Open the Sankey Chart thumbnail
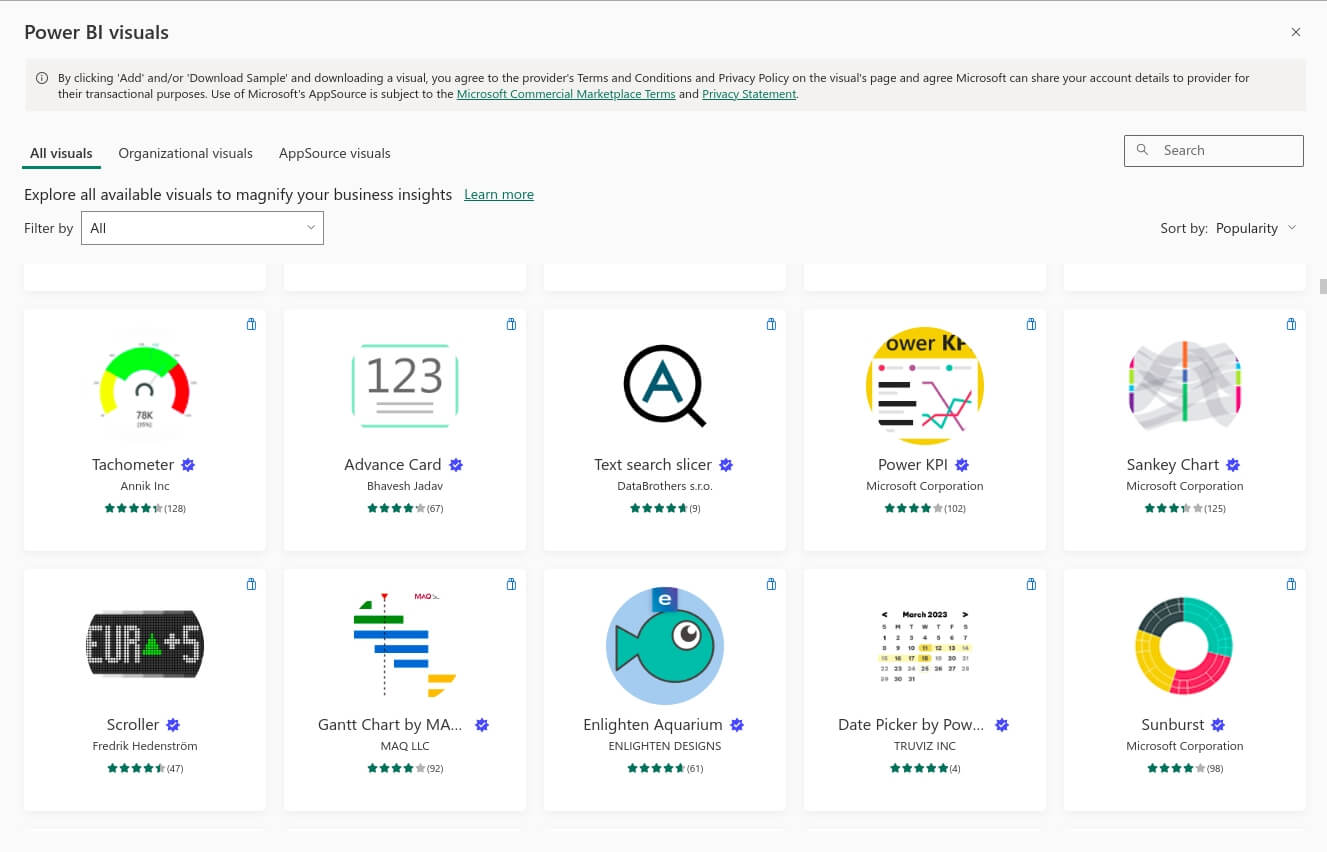The image size is (1327, 852). coord(1185,386)
